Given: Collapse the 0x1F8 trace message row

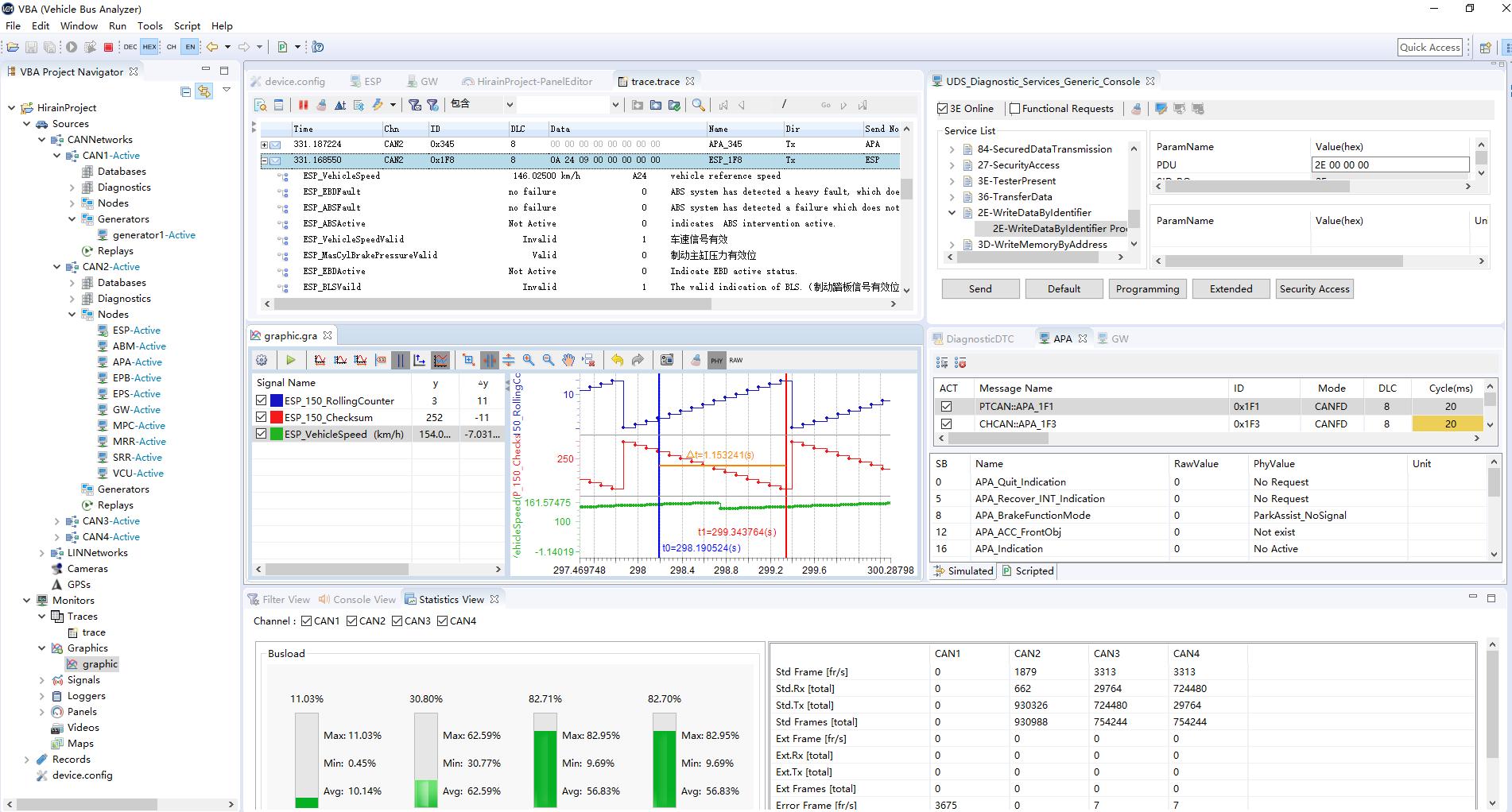Looking at the screenshot, I should 265,160.
